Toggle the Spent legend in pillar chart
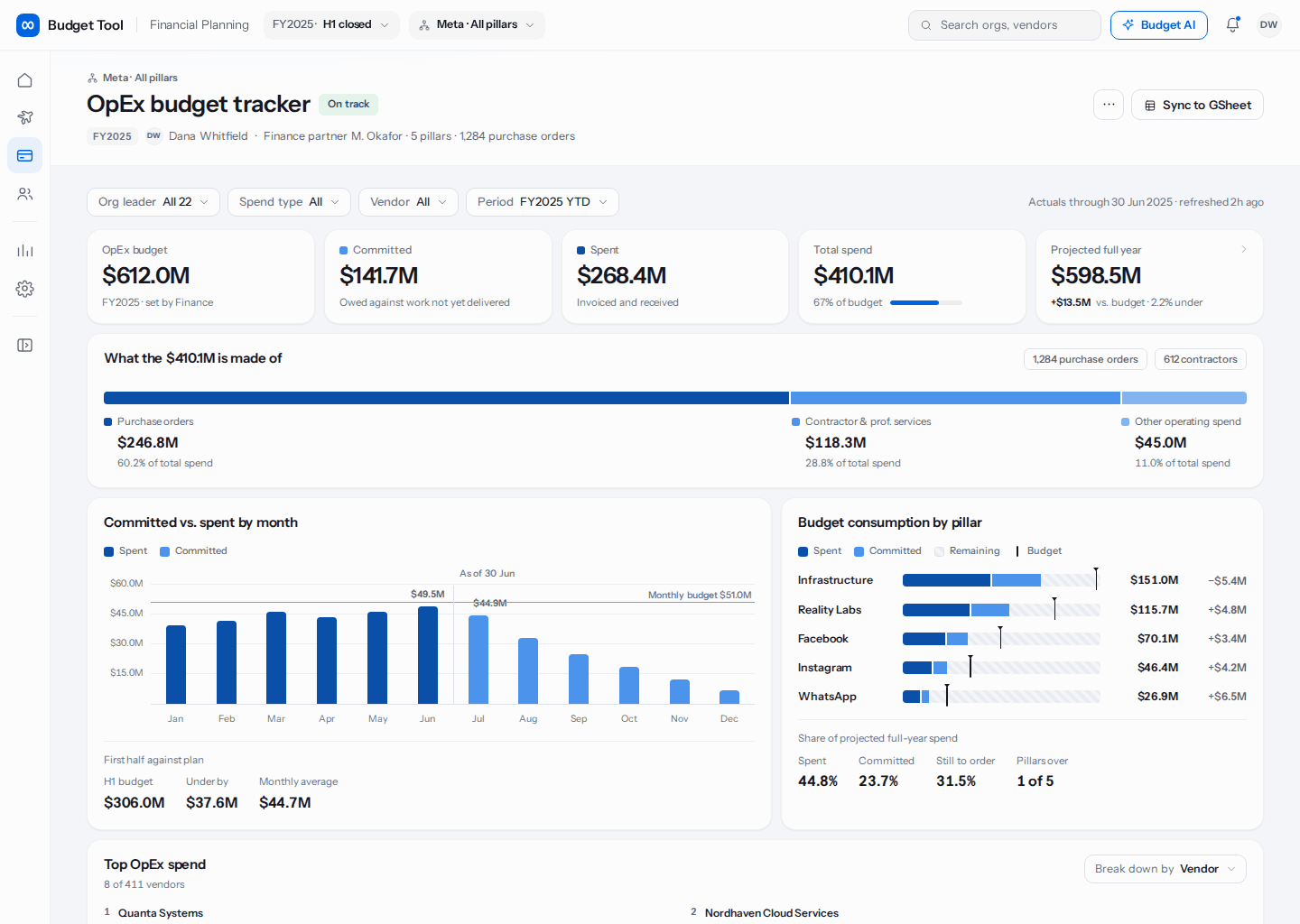This screenshot has height=924, width=1300. (820, 551)
